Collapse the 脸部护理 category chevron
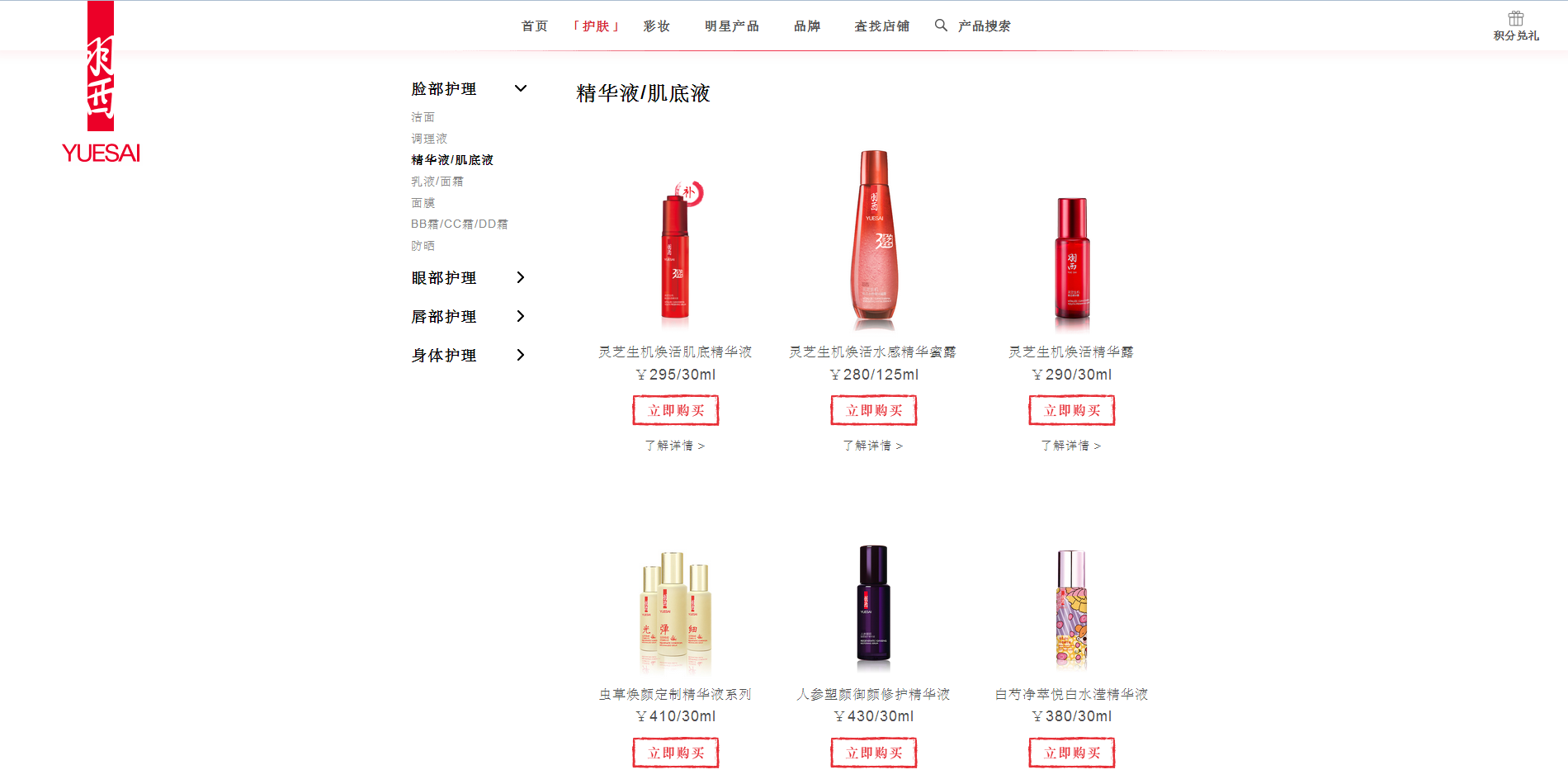The width and height of the screenshot is (1568, 779). tap(521, 88)
